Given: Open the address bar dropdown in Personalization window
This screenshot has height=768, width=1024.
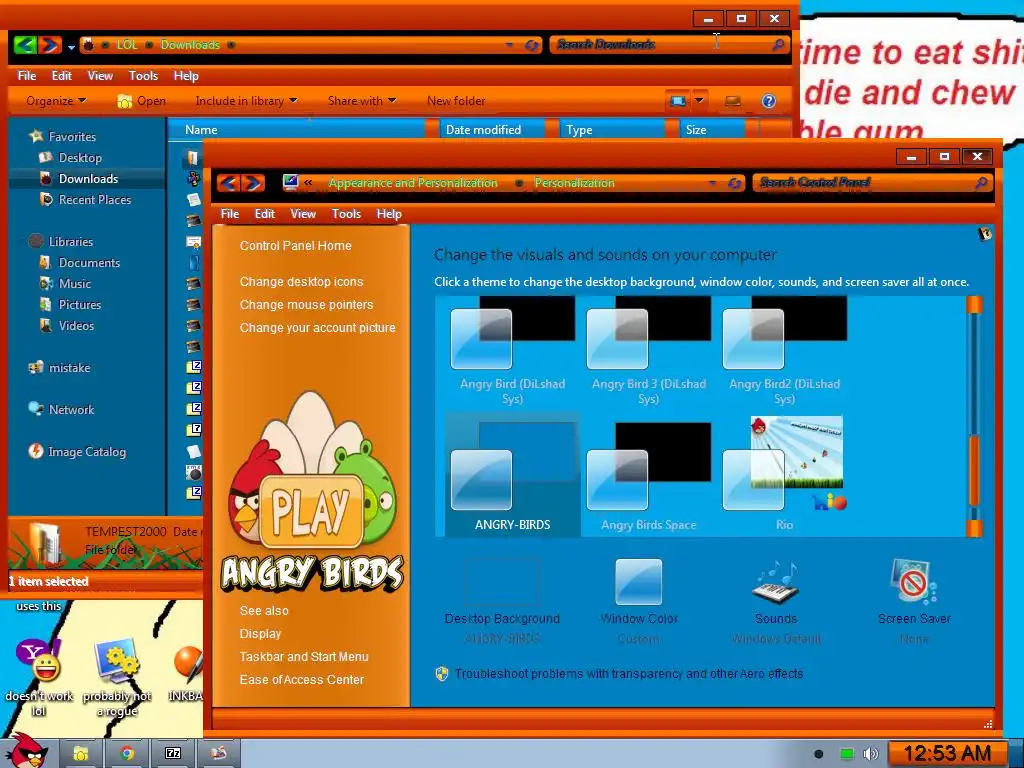Looking at the screenshot, I should [x=712, y=183].
